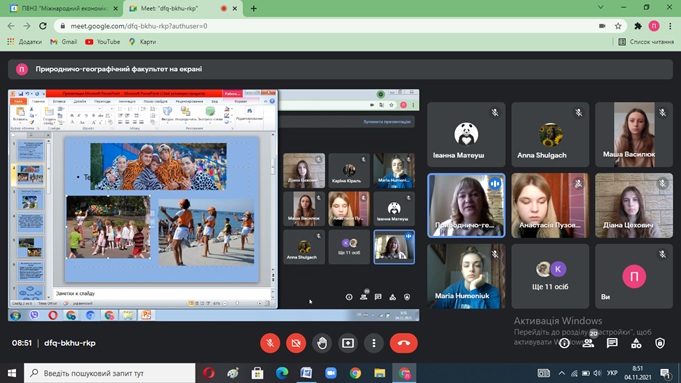Raise hand in the meeting
This screenshot has height=383, width=681.
click(x=322, y=343)
